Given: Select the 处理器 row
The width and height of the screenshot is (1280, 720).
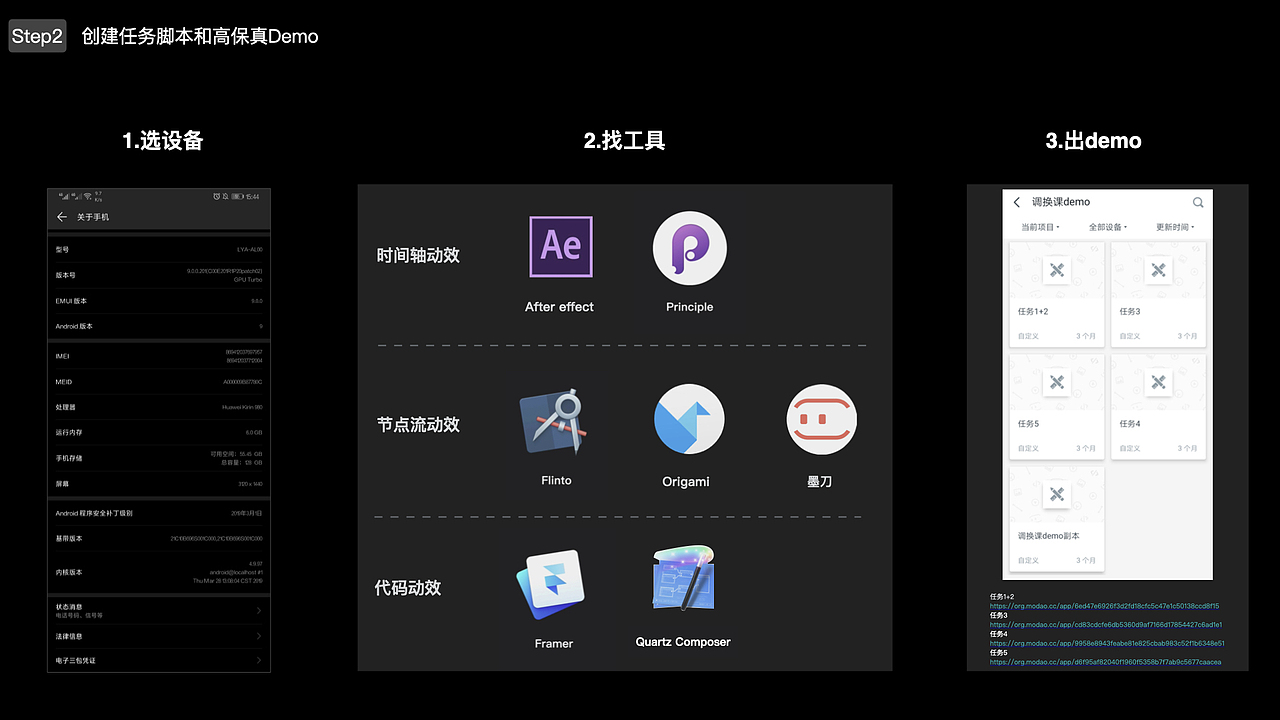Looking at the screenshot, I should [x=159, y=407].
